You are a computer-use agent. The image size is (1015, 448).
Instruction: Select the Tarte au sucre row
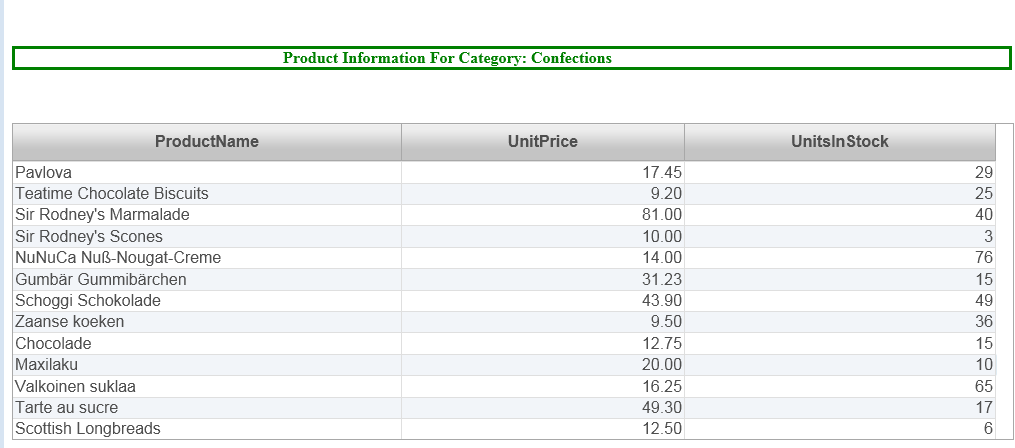[x=66, y=408]
